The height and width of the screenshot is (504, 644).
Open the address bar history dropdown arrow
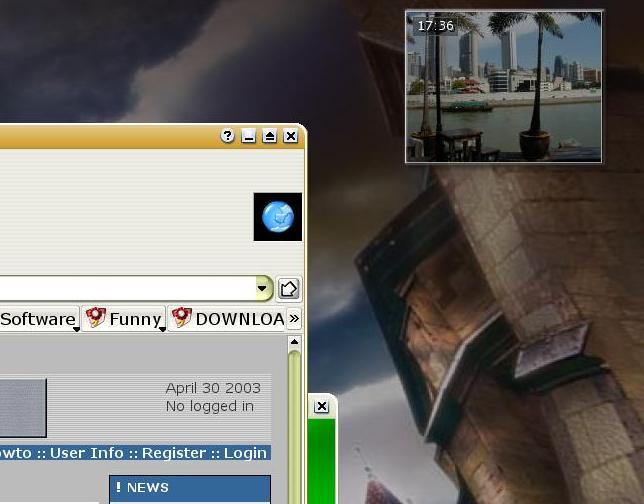[x=263, y=288]
